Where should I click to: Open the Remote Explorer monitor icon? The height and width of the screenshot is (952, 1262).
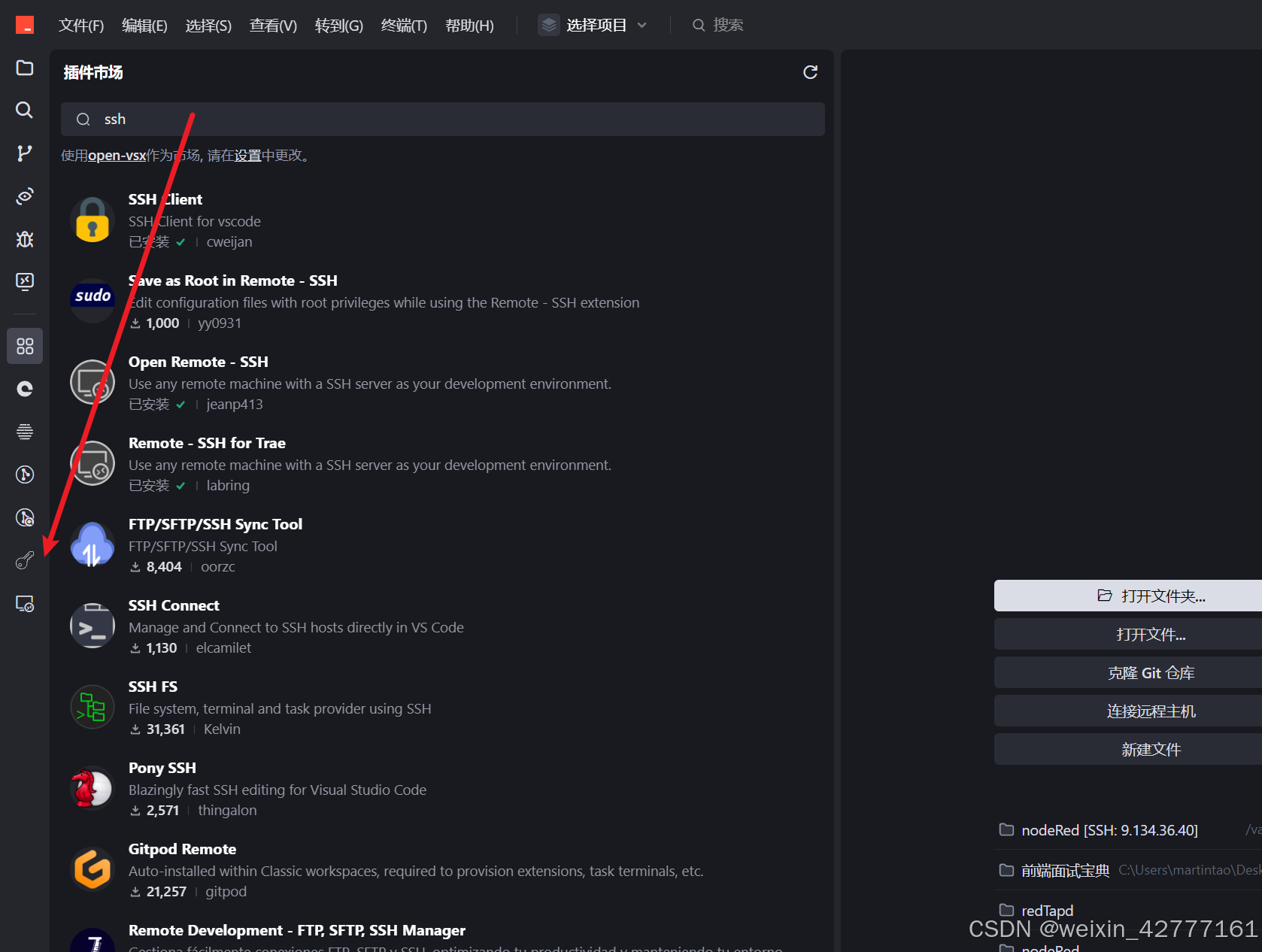pyautogui.click(x=25, y=281)
